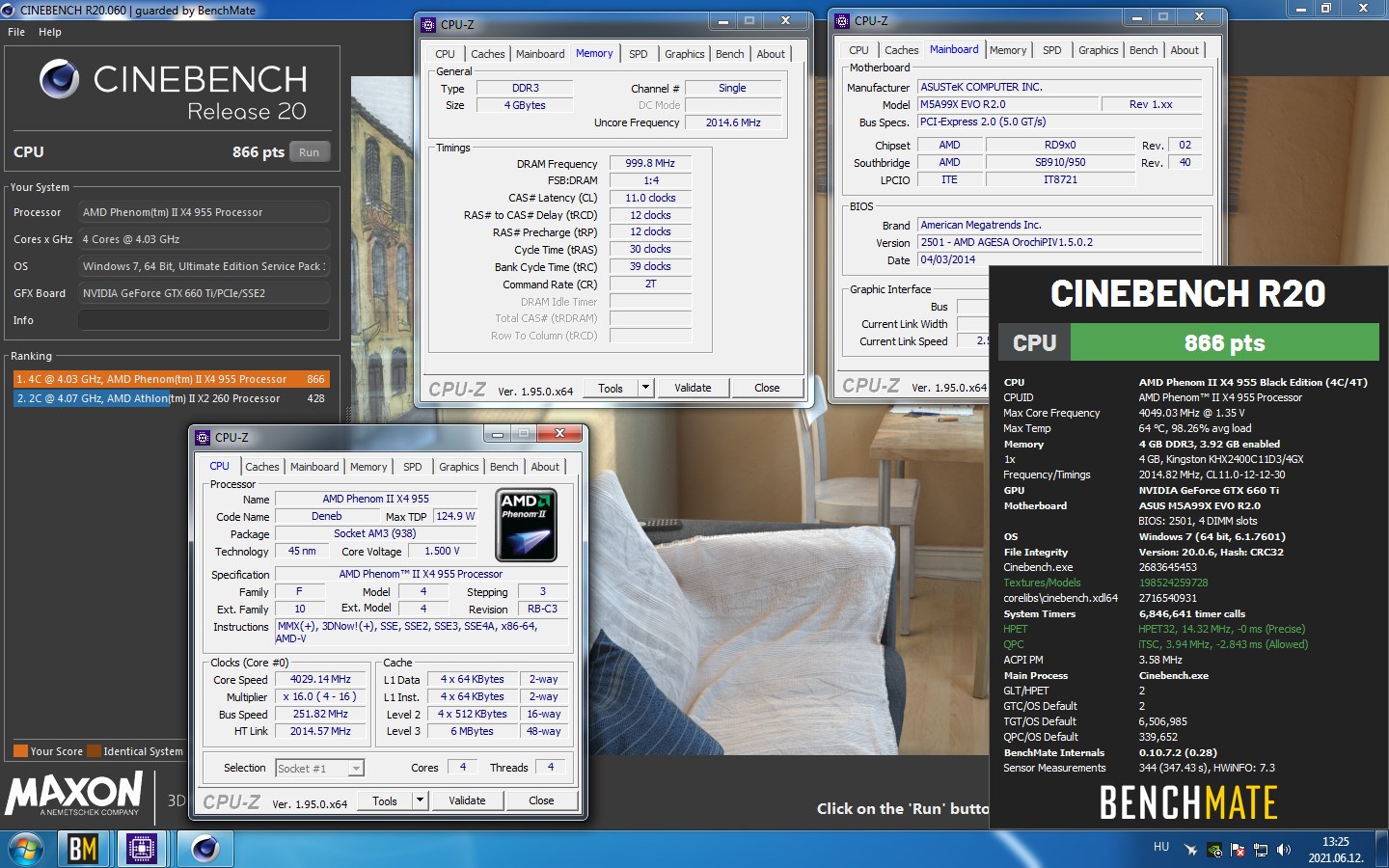The image size is (1389, 868).
Task: Open Graphics tab in CPU-Z Memory window
Action: click(x=685, y=54)
